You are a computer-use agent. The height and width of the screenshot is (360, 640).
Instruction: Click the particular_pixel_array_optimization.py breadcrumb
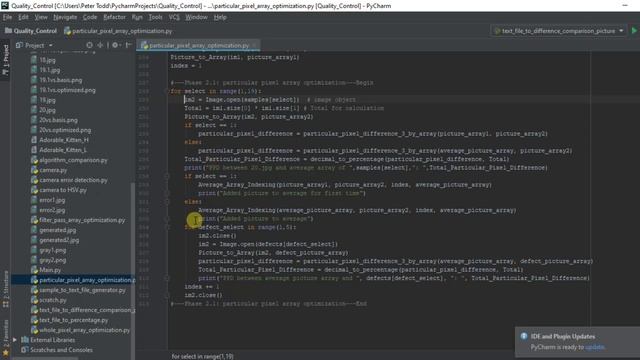coord(118,31)
